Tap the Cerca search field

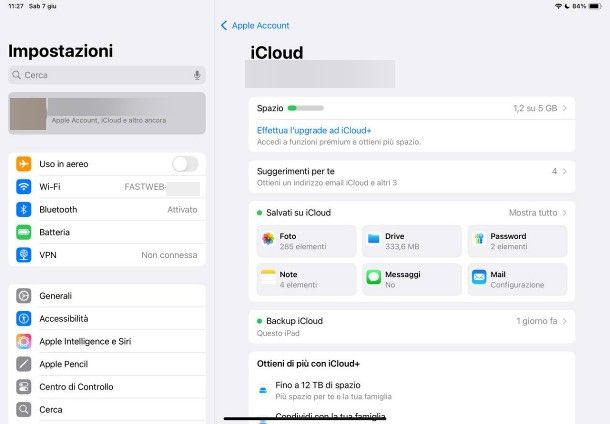click(x=107, y=75)
